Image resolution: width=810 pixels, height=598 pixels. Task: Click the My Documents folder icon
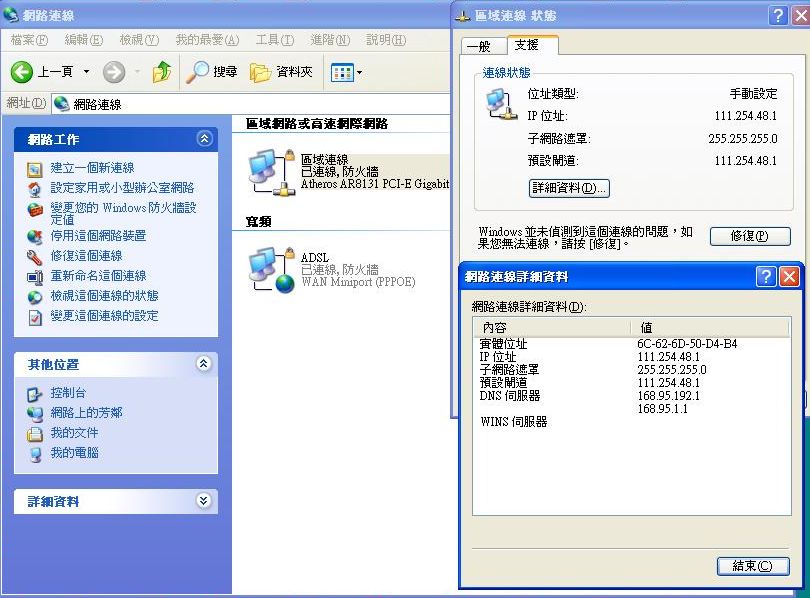[x=35, y=434]
